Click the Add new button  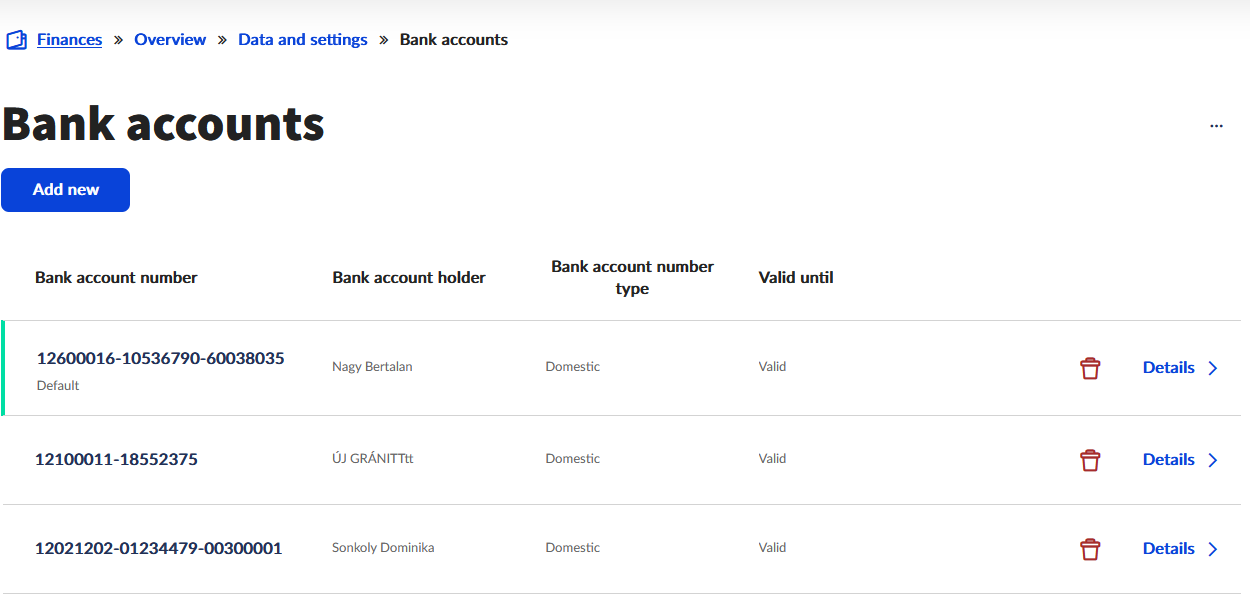66,190
